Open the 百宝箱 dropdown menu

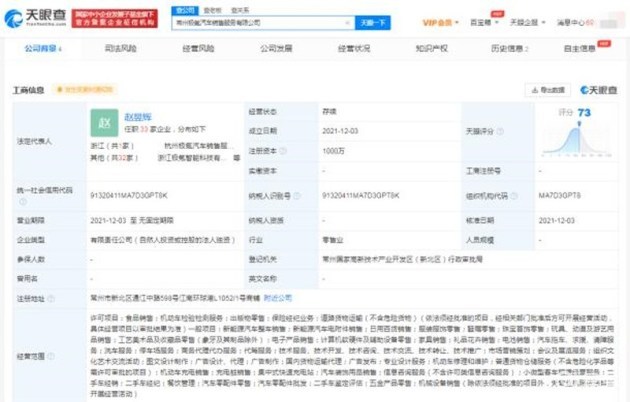click(484, 22)
